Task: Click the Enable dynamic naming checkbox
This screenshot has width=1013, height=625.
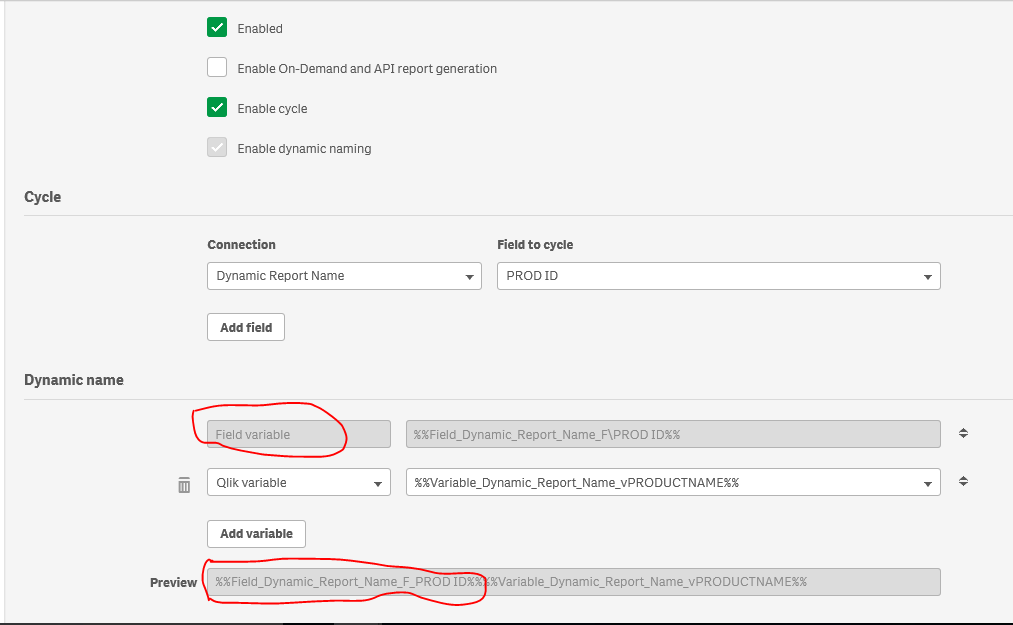Action: click(217, 148)
